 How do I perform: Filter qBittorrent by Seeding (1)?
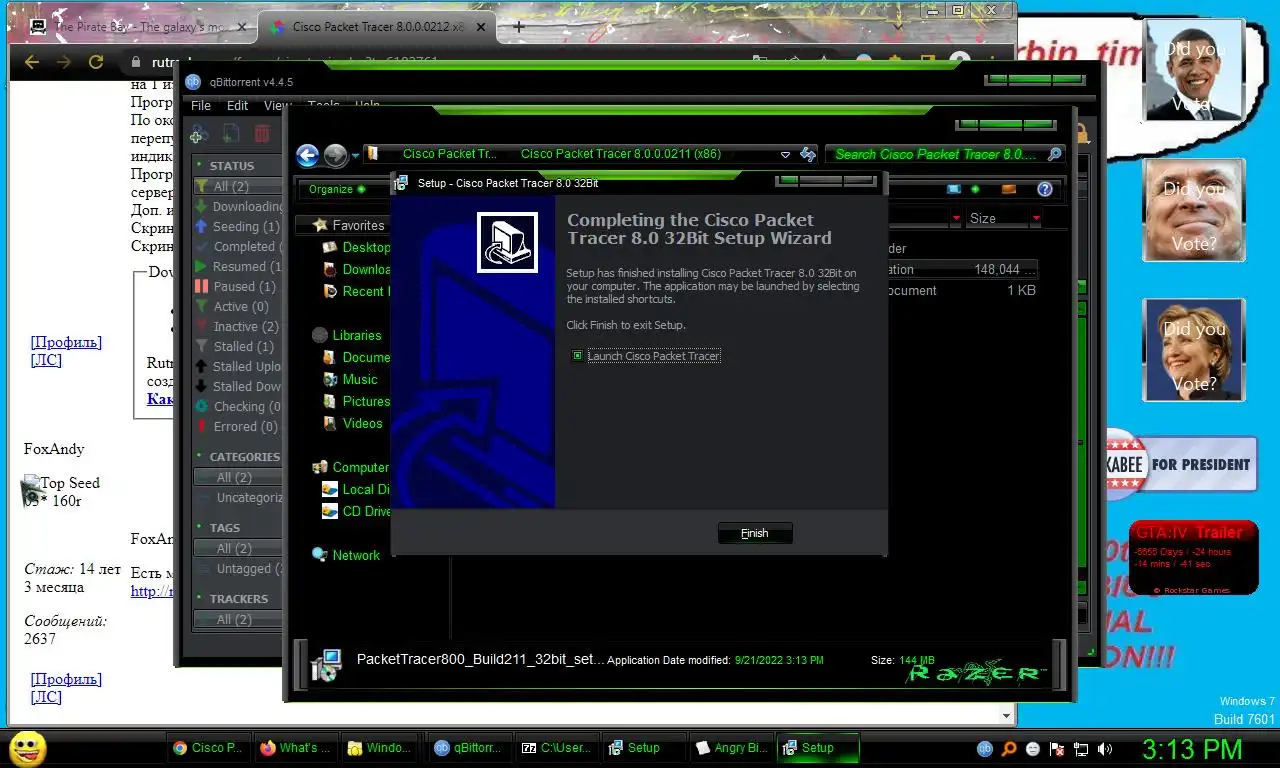point(238,226)
